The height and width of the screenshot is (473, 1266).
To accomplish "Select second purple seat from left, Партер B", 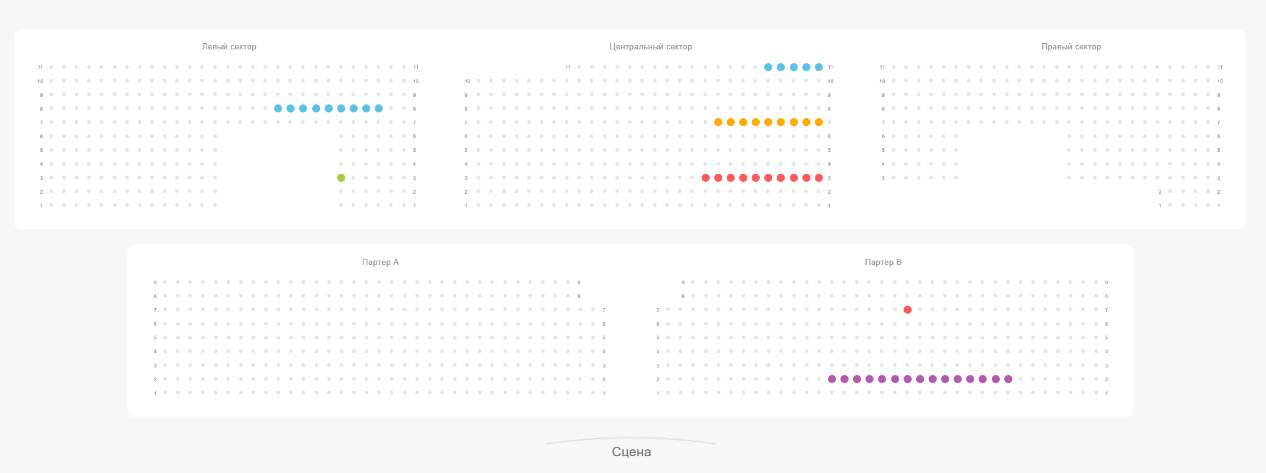I will pos(845,379).
